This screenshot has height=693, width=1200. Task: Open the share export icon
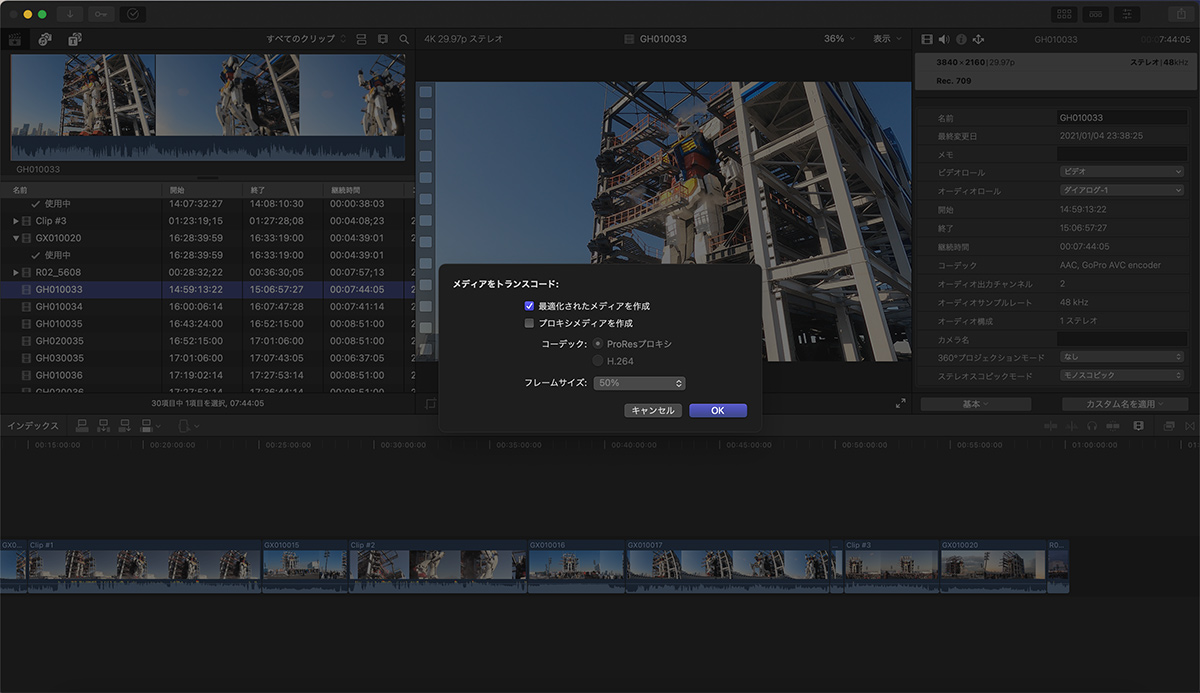(x=1180, y=14)
